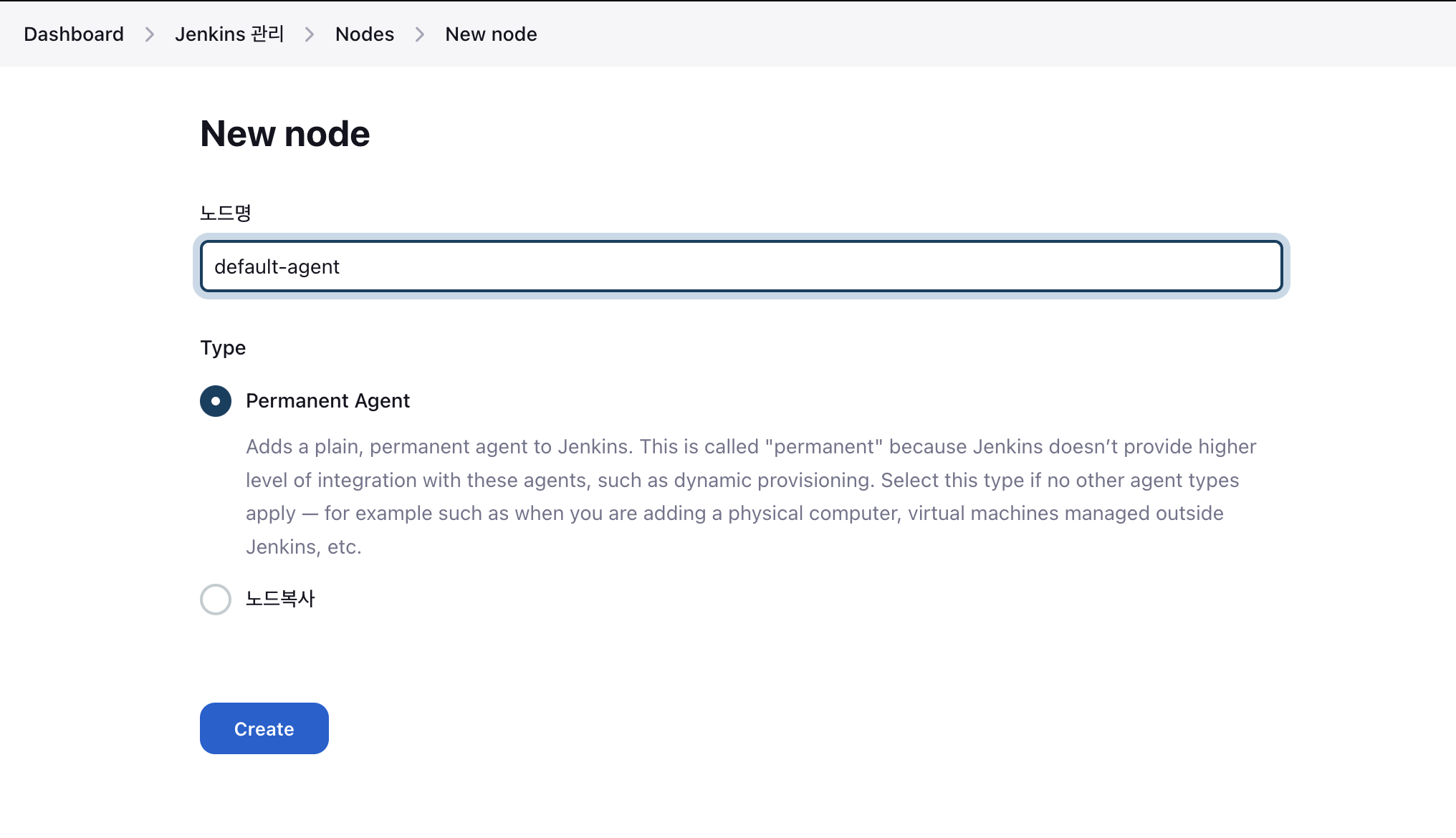Click the filled dot inside selected radio
Image resolution: width=1456 pixels, height=838 pixels.
[x=216, y=401]
